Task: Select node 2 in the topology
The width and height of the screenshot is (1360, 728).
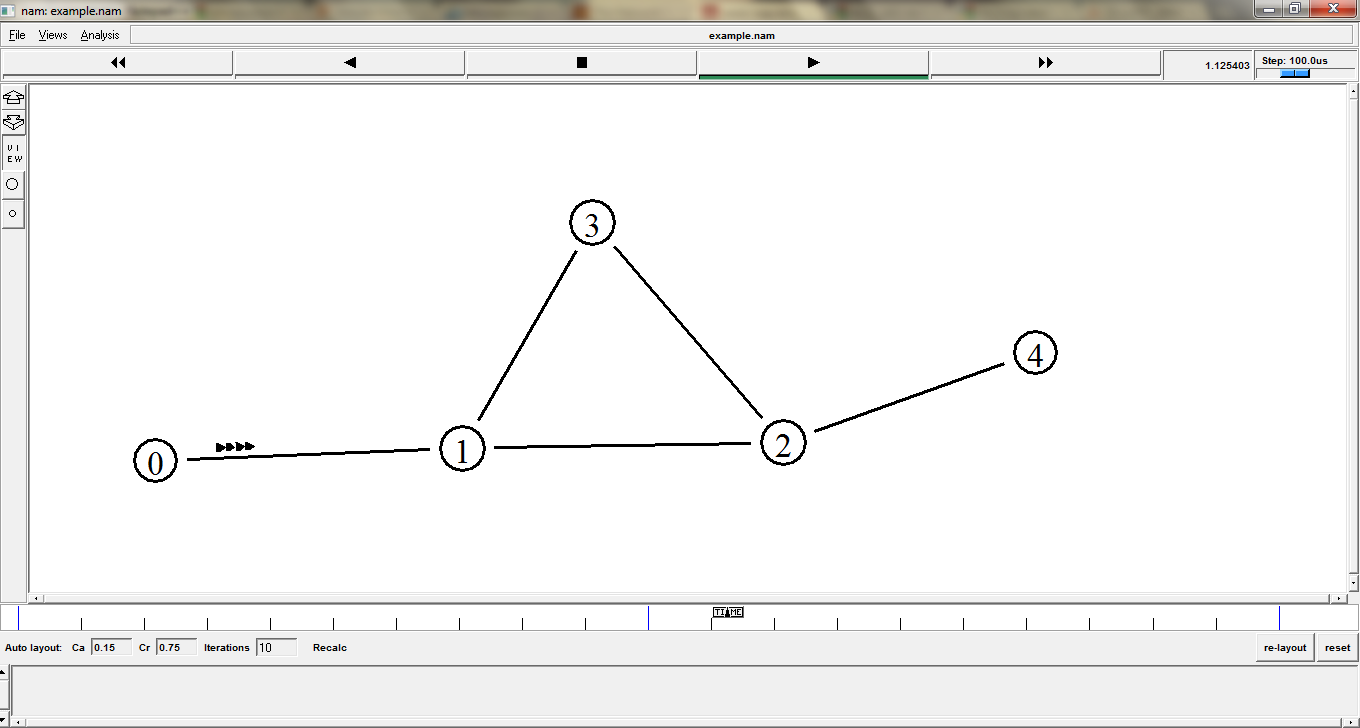Action: click(783, 442)
